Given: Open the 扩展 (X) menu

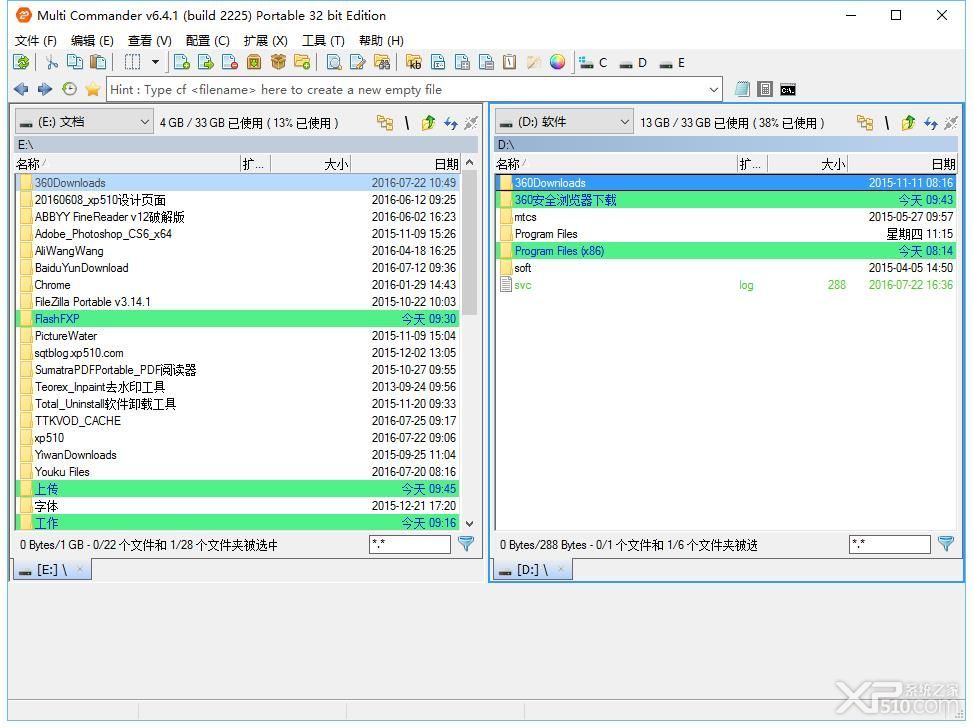Looking at the screenshot, I should pyautogui.click(x=266, y=40).
